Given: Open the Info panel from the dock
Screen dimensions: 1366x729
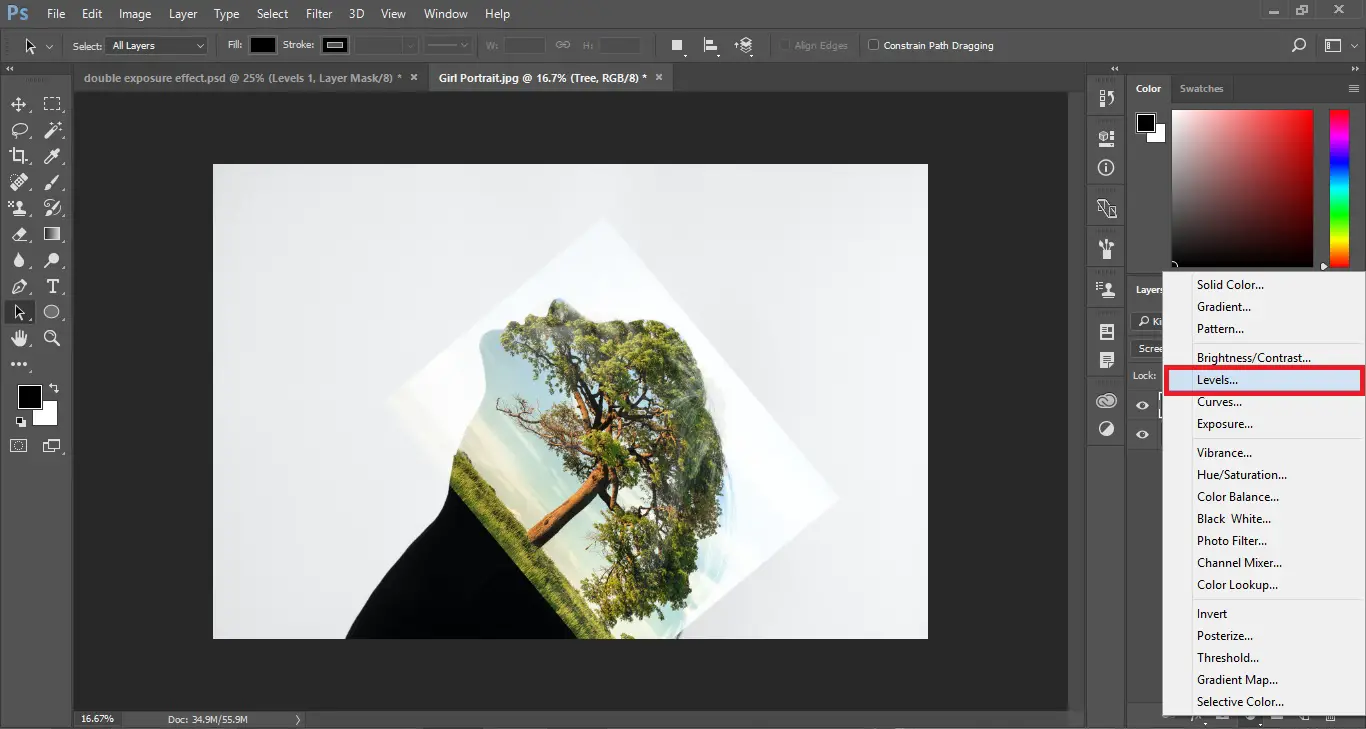Looking at the screenshot, I should 1105,167.
